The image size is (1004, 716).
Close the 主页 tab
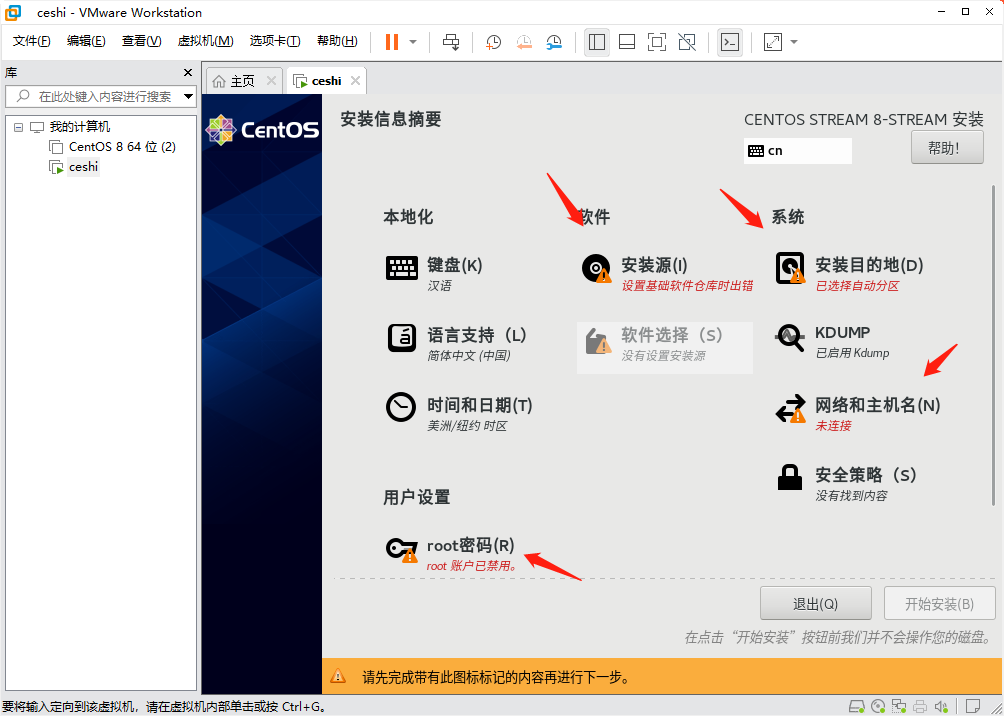click(271, 81)
